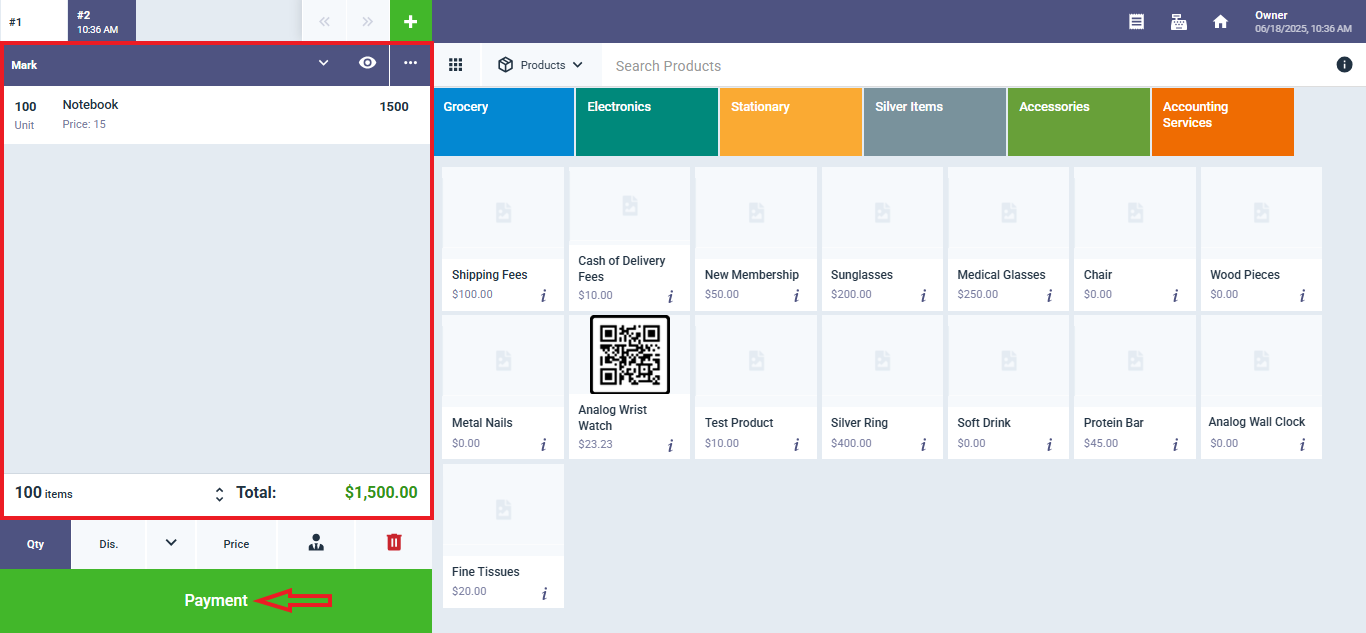Screen dimensions: 1366x633
Task: Choose the orange Stationary category tile
Action: pyautogui.click(x=790, y=122)
